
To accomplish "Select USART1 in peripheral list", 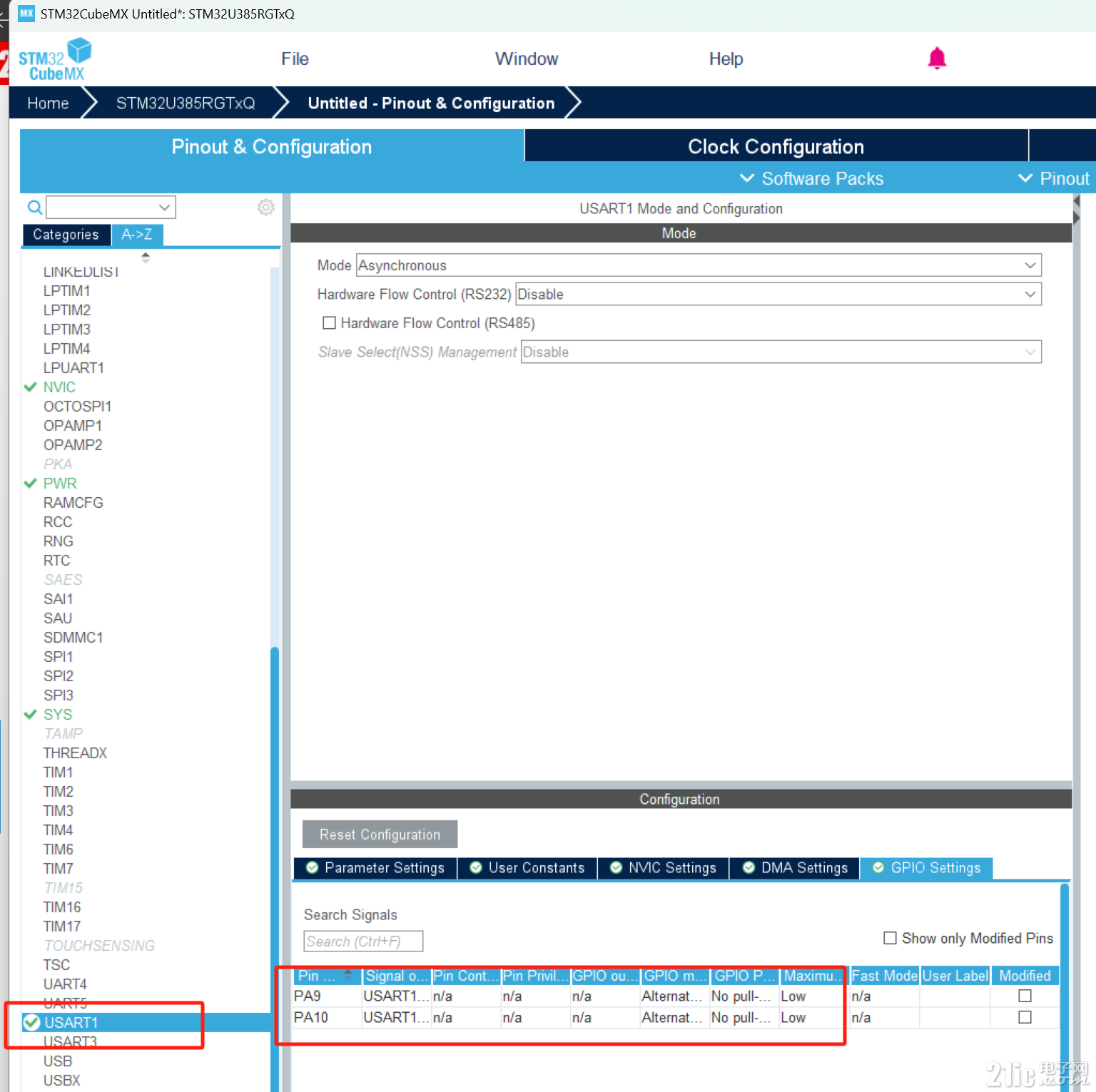I will point(71,1023).
